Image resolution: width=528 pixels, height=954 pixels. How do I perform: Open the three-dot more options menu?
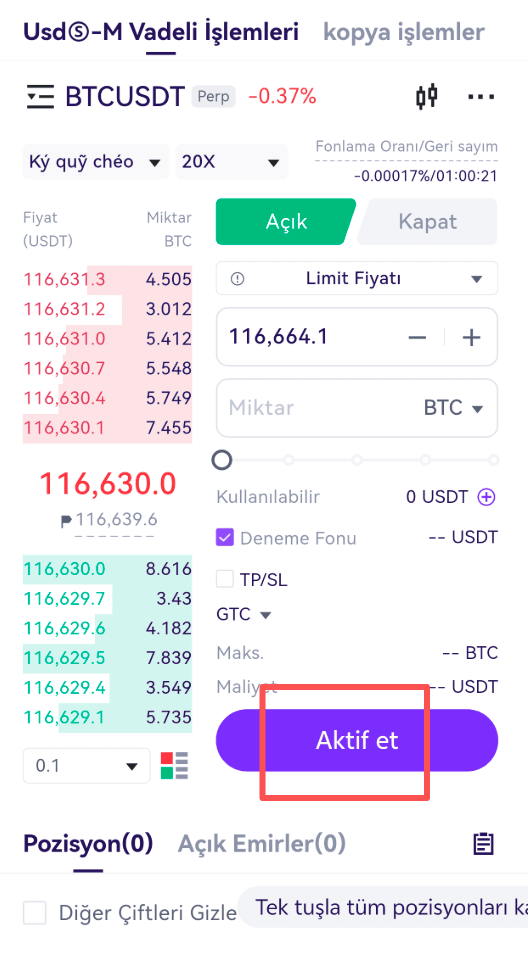click(481, 97)
